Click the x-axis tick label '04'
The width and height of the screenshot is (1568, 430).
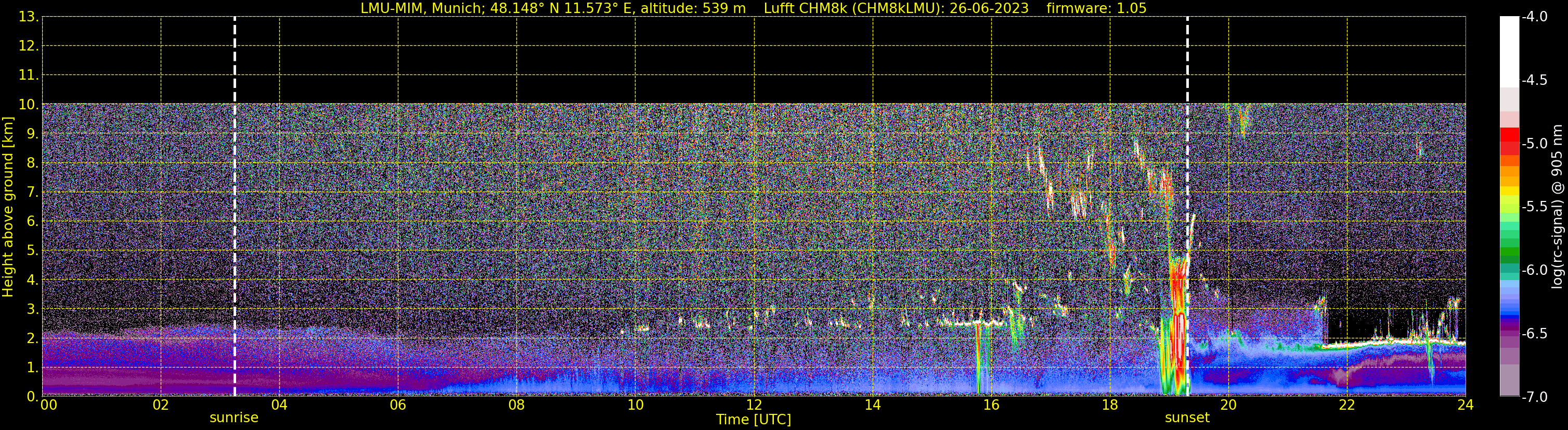click(x=279, y=405)
